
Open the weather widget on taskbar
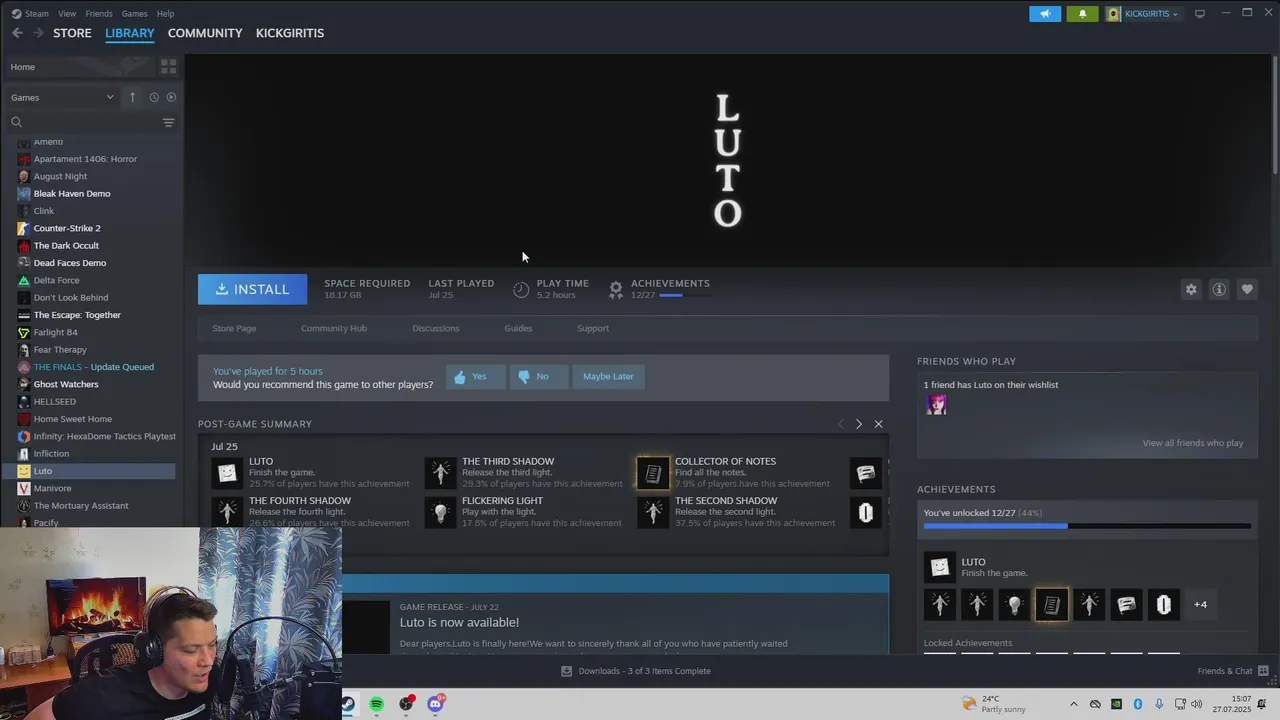[x=992, y=704]
